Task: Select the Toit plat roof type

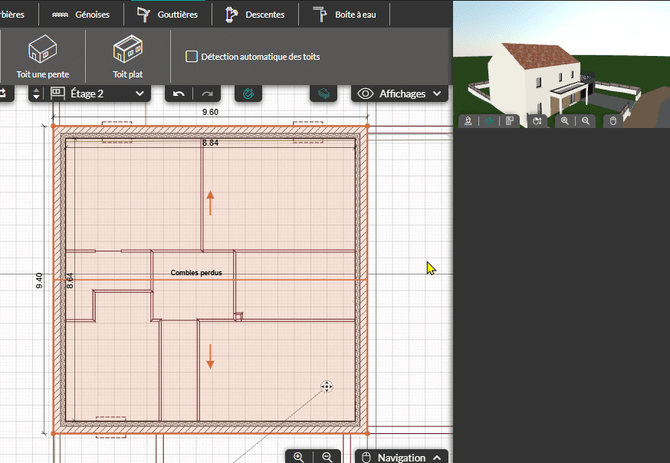Action: [x=128, y=56]
